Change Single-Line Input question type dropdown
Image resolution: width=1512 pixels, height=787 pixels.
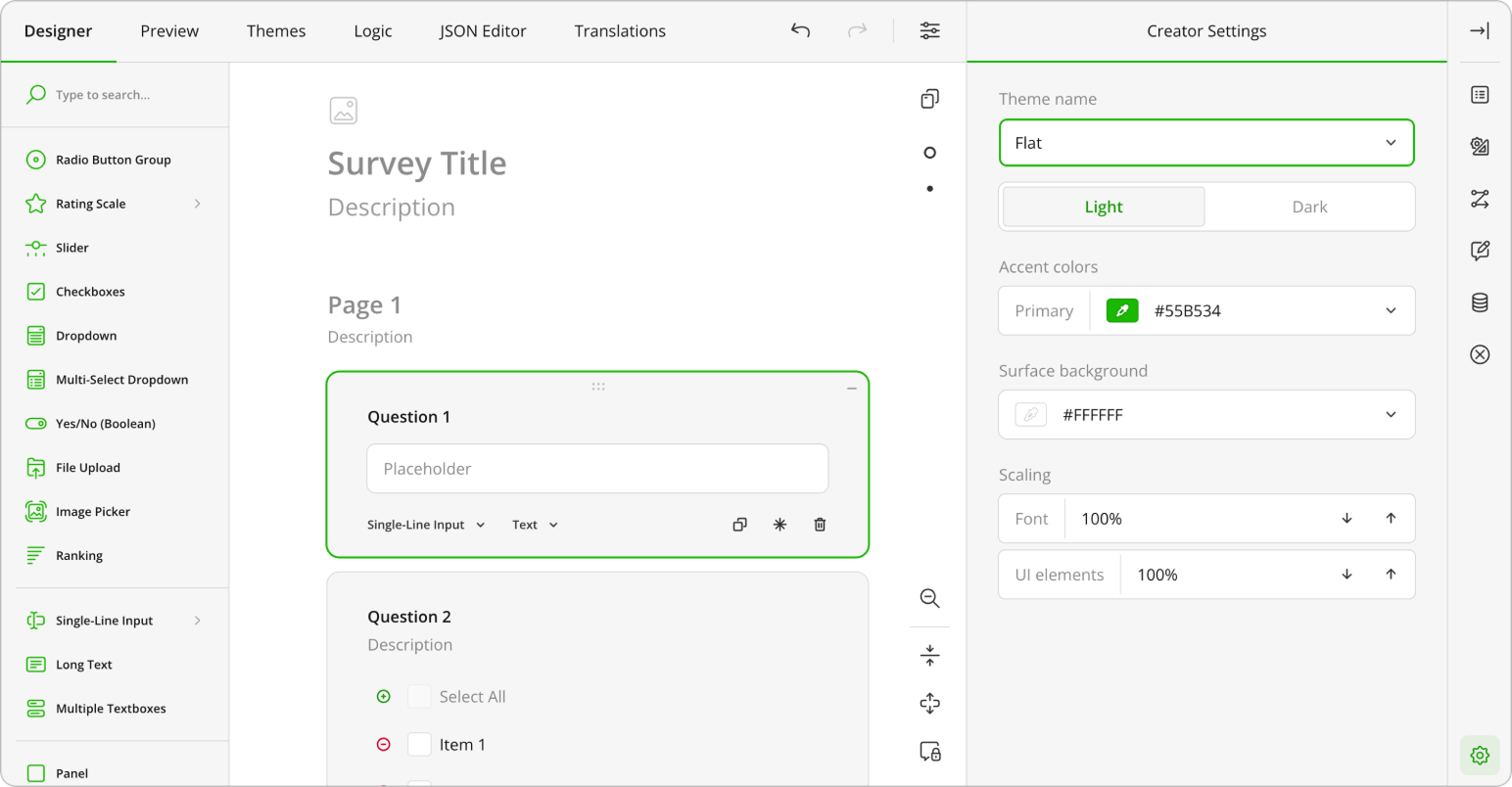pyautogui.click(x=426, y=525)
